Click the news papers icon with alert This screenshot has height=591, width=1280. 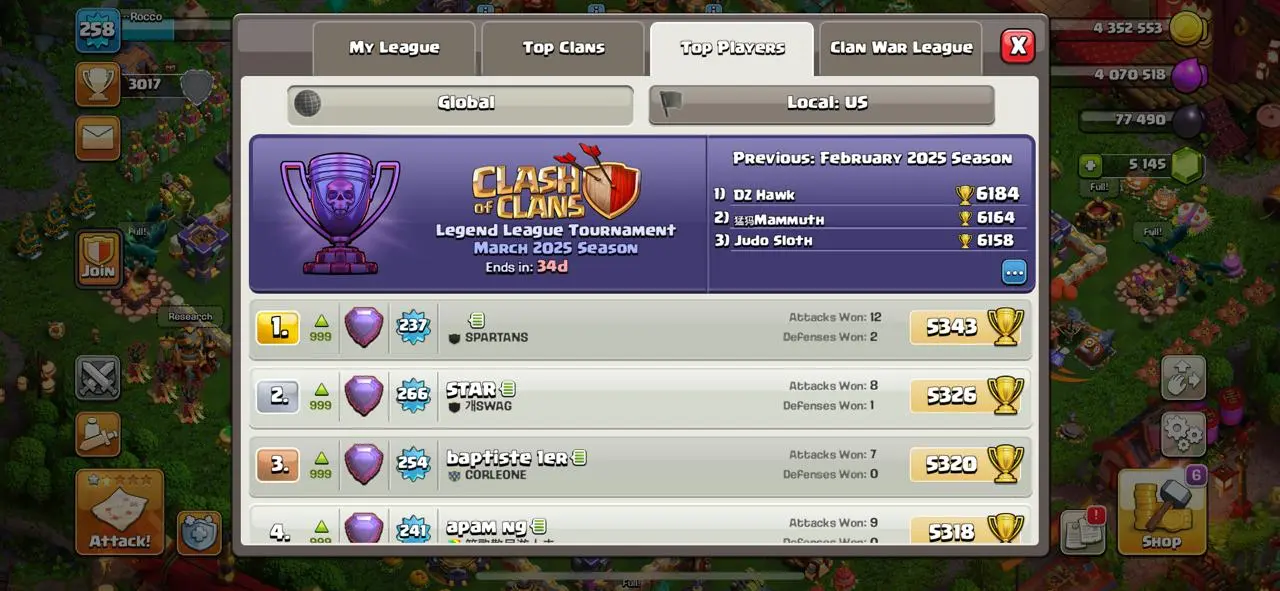coord(1082,532)
